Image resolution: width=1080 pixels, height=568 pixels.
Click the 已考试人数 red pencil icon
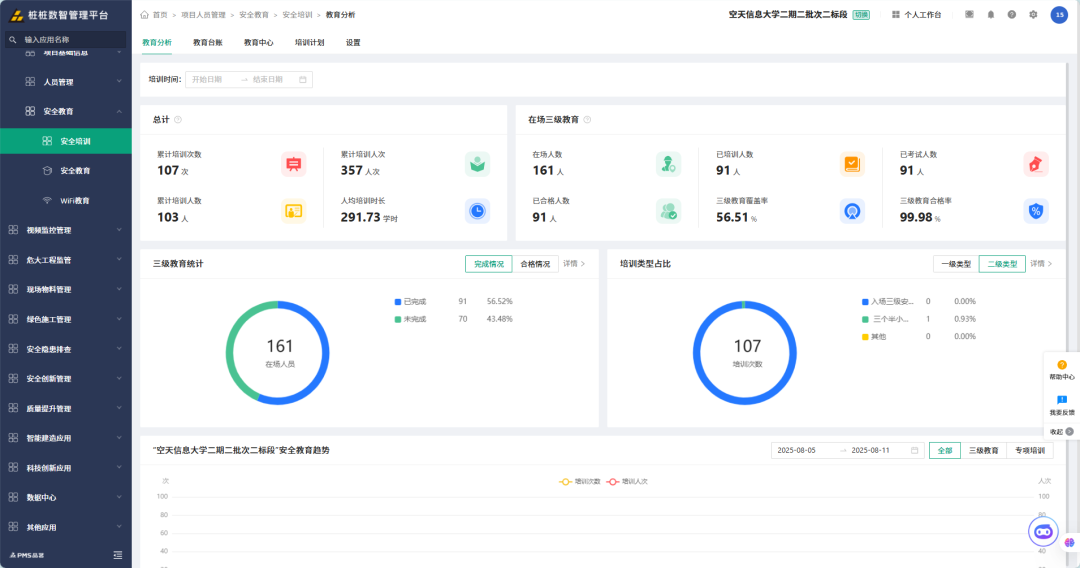pos(1036,165)
